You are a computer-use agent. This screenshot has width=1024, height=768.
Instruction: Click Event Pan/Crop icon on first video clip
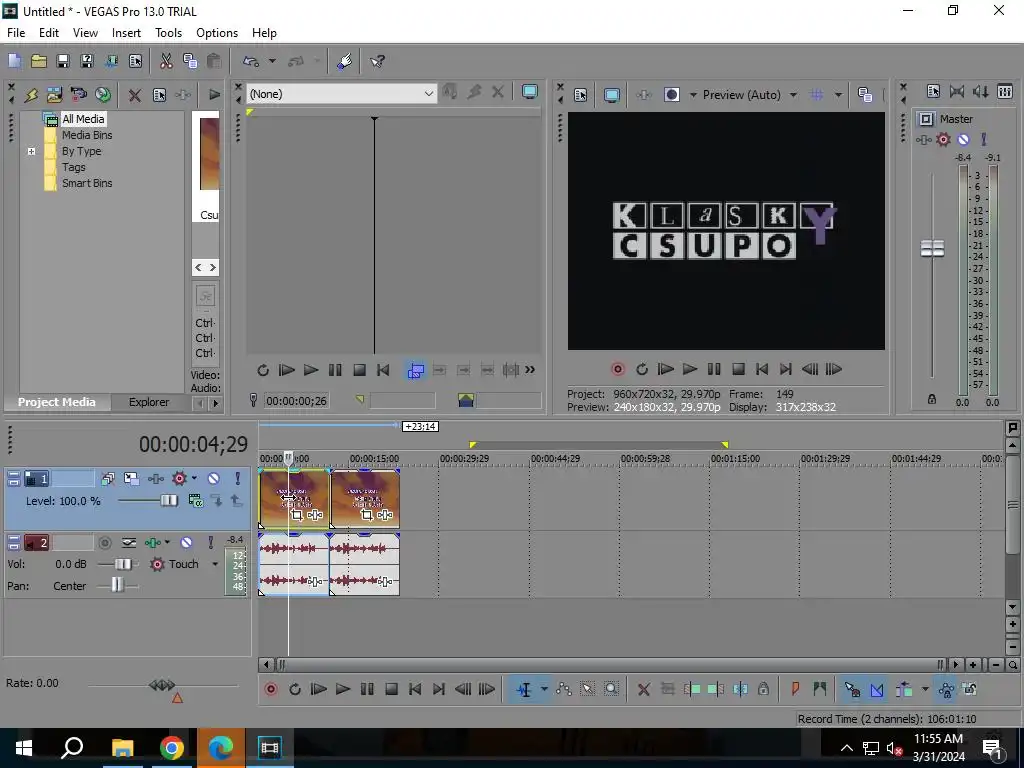pos(297,515)
